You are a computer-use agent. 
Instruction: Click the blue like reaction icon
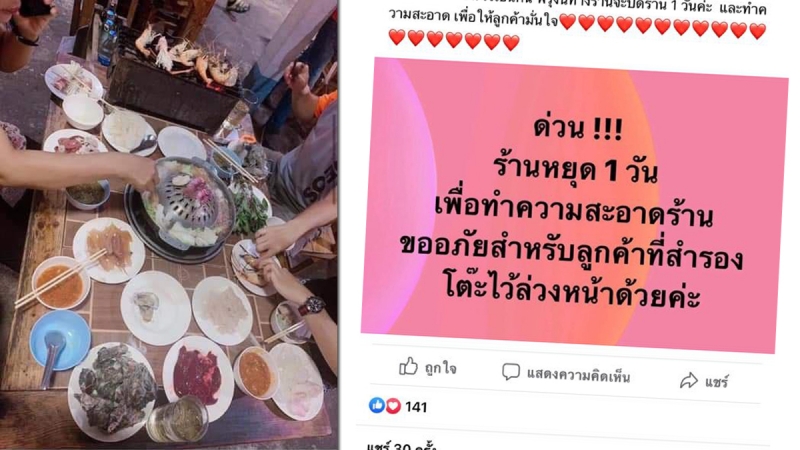click(377, 405)
